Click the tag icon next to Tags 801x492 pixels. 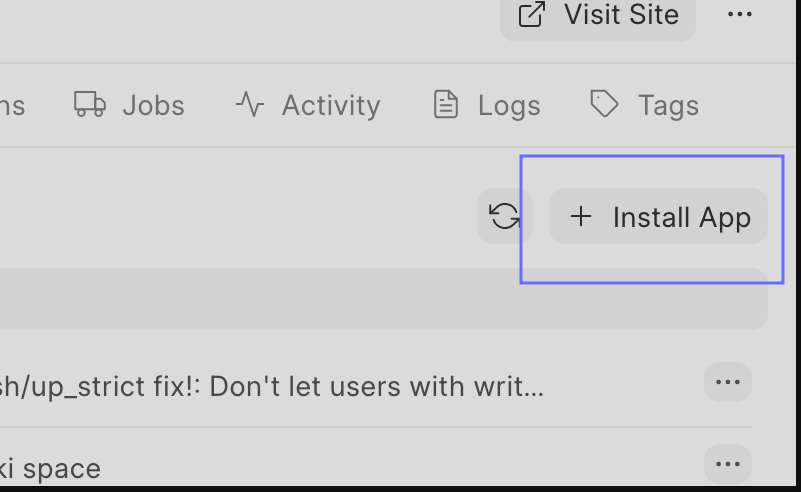604,104
